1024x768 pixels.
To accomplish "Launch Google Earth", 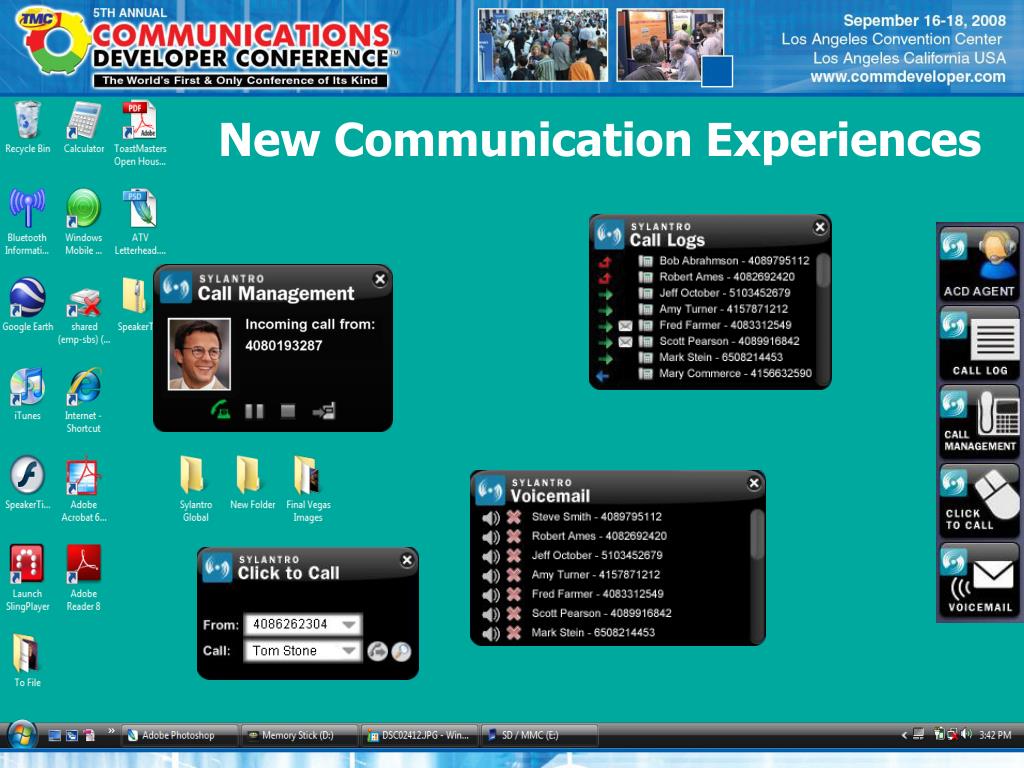I will click(x=27, y=304).
